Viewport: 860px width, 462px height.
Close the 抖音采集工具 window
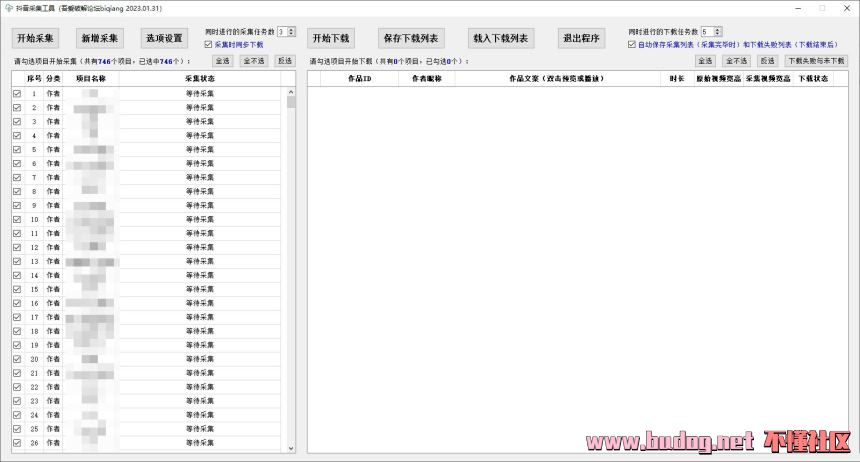click(x=846, y=8)
